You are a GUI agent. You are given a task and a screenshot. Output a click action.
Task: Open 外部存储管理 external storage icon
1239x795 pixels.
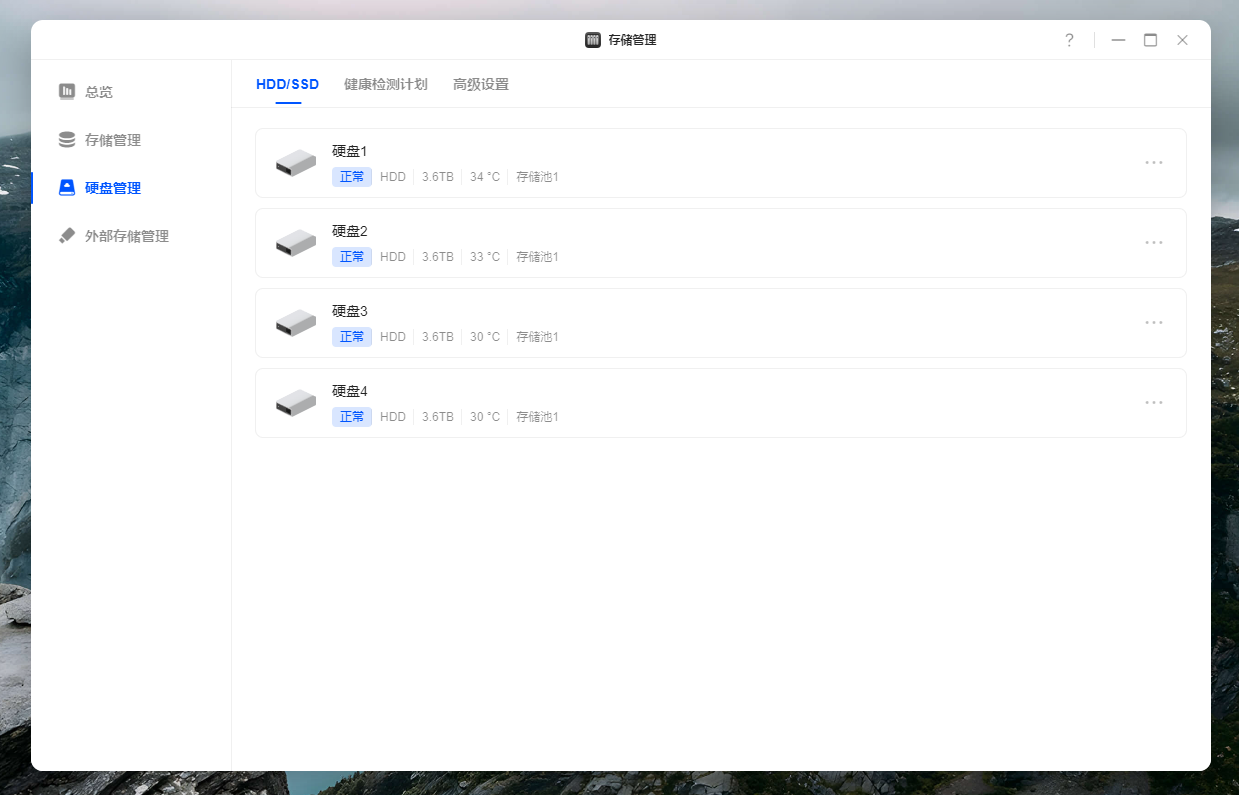coord(67,236)
